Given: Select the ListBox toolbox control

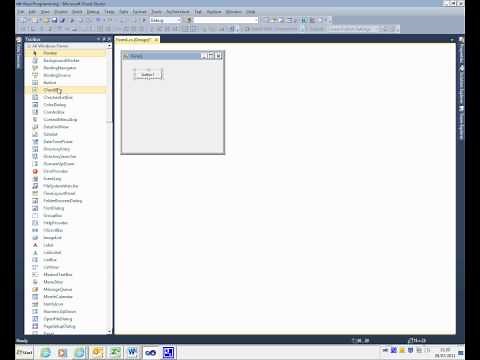Looking at the screenshot, I should pyautogui.click(x=66, y=260).
